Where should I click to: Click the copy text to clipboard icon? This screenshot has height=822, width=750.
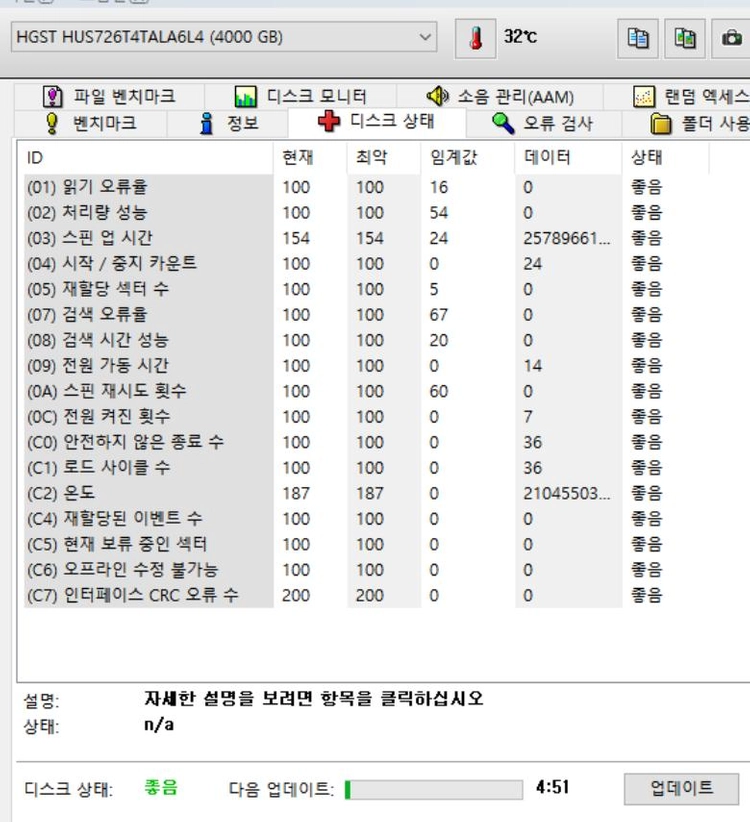click(x=638, y=38)
